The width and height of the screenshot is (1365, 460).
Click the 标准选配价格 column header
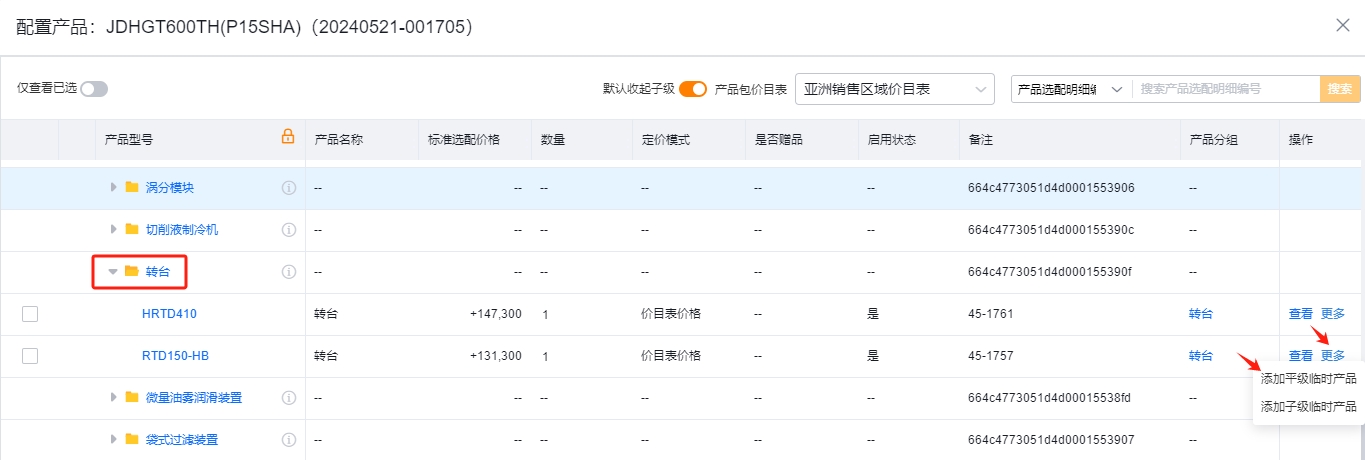464,140
